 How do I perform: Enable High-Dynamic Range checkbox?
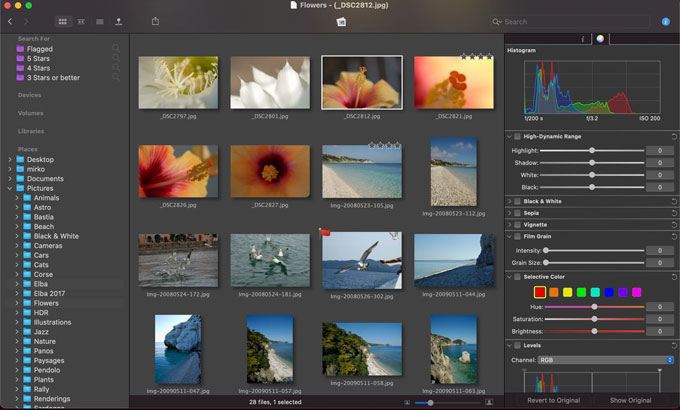(517, 136)
